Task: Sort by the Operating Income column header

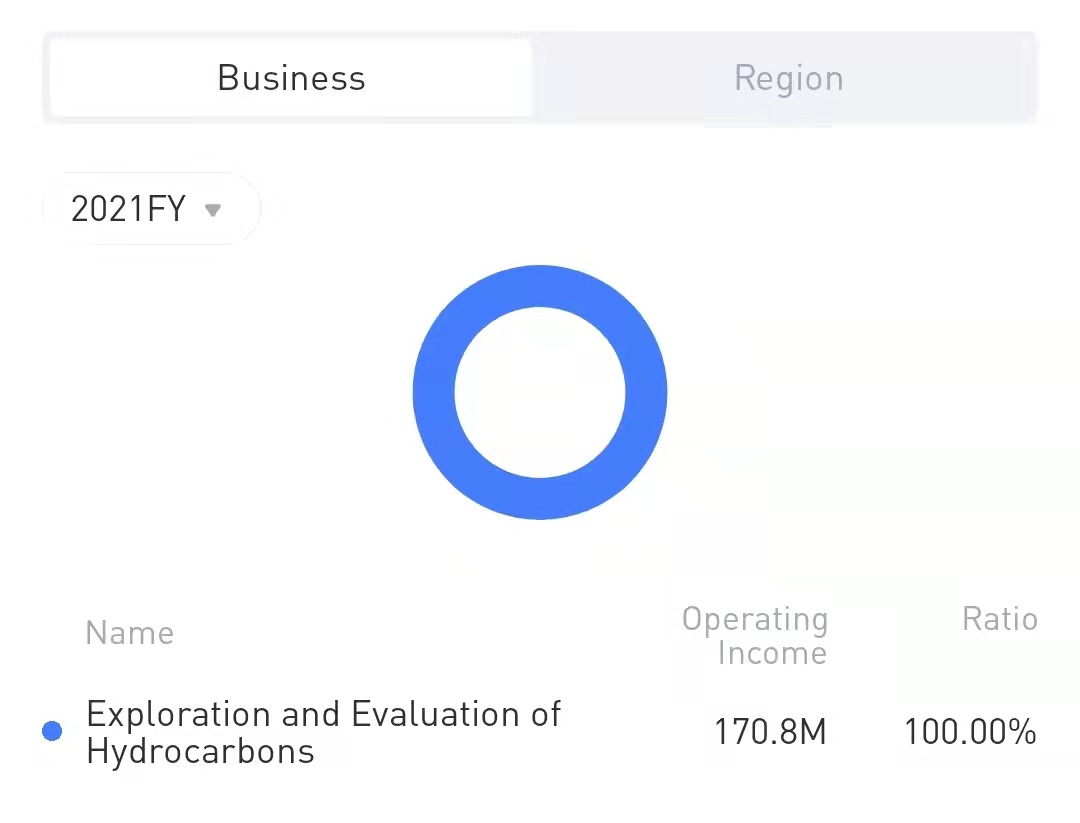Action: pos(755,636)
